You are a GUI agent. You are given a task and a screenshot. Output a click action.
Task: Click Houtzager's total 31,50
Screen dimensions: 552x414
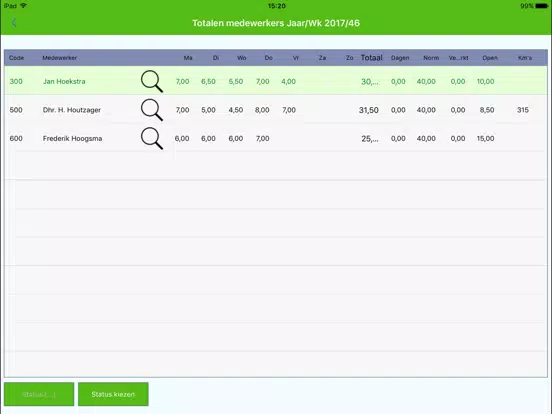pos(369,110)
